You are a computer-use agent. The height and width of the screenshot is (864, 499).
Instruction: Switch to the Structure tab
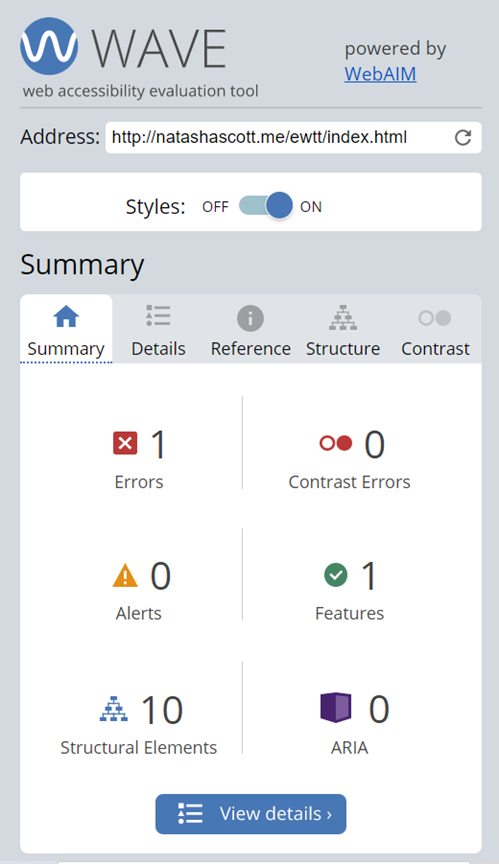tap(343, 330)
